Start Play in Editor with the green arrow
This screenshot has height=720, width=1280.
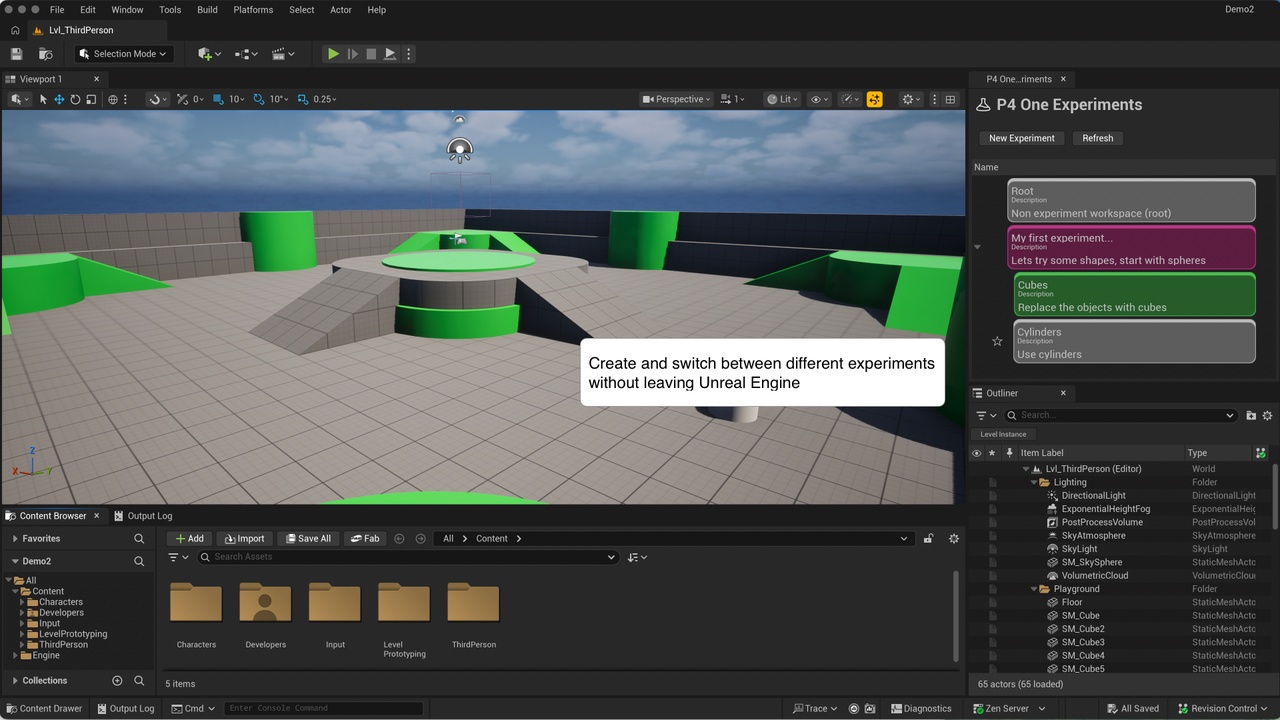[333, 54]
